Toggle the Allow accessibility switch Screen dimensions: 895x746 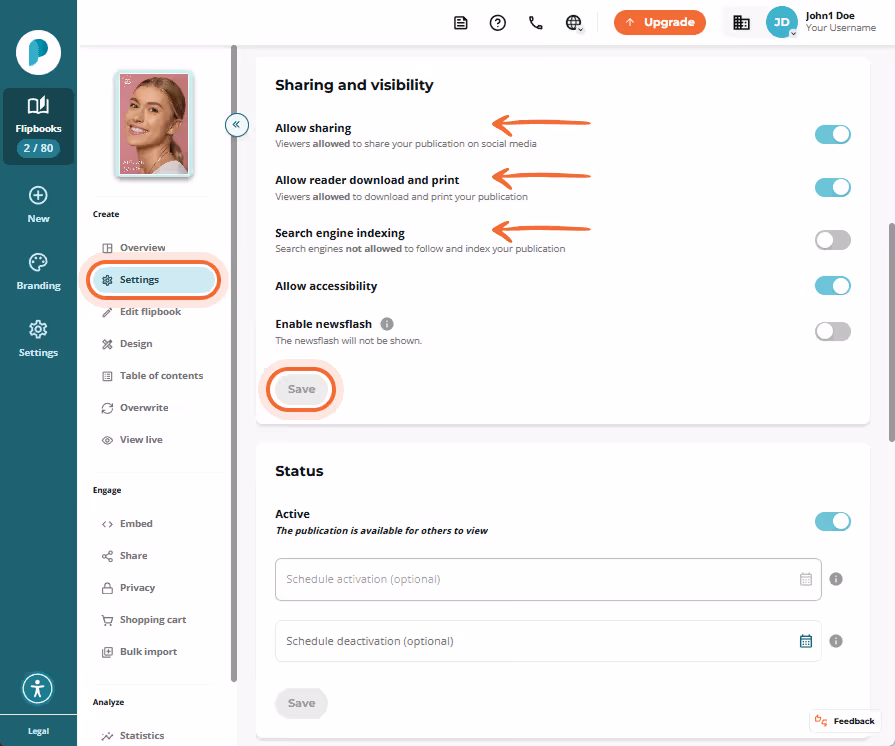tap(832, 286)
